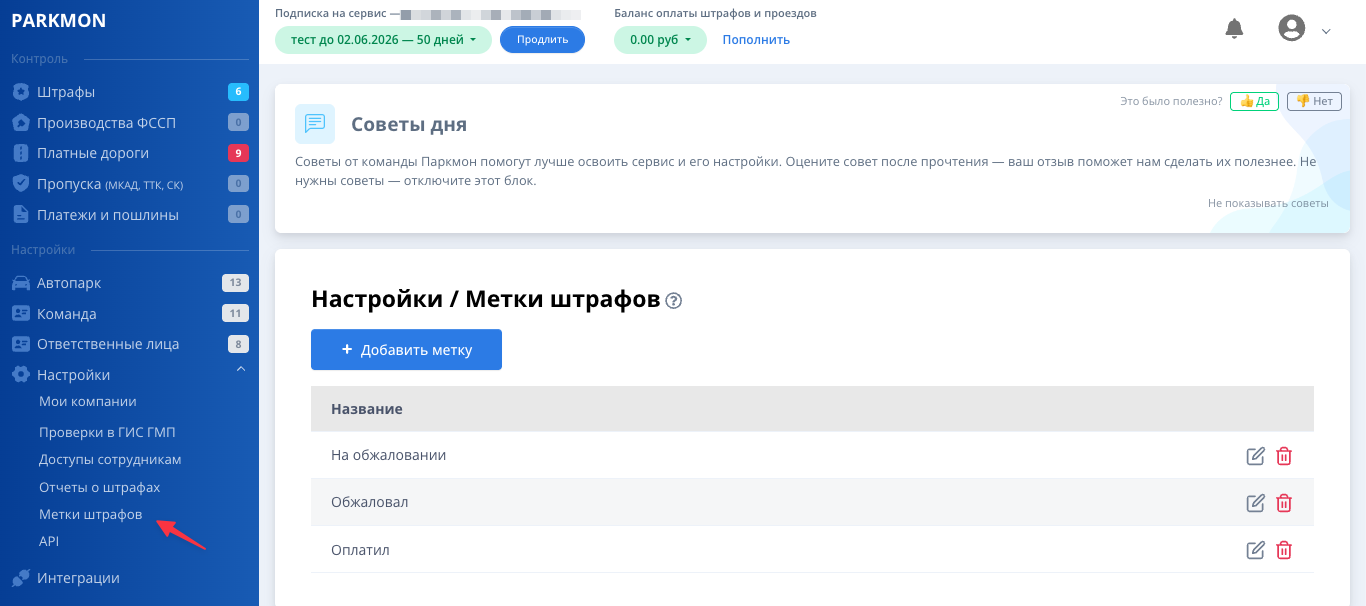The image size is (1366, 606).
Task: Go to «Автопарк» in the sidebar
Action: pyautogui.click(x=69, y=283)
